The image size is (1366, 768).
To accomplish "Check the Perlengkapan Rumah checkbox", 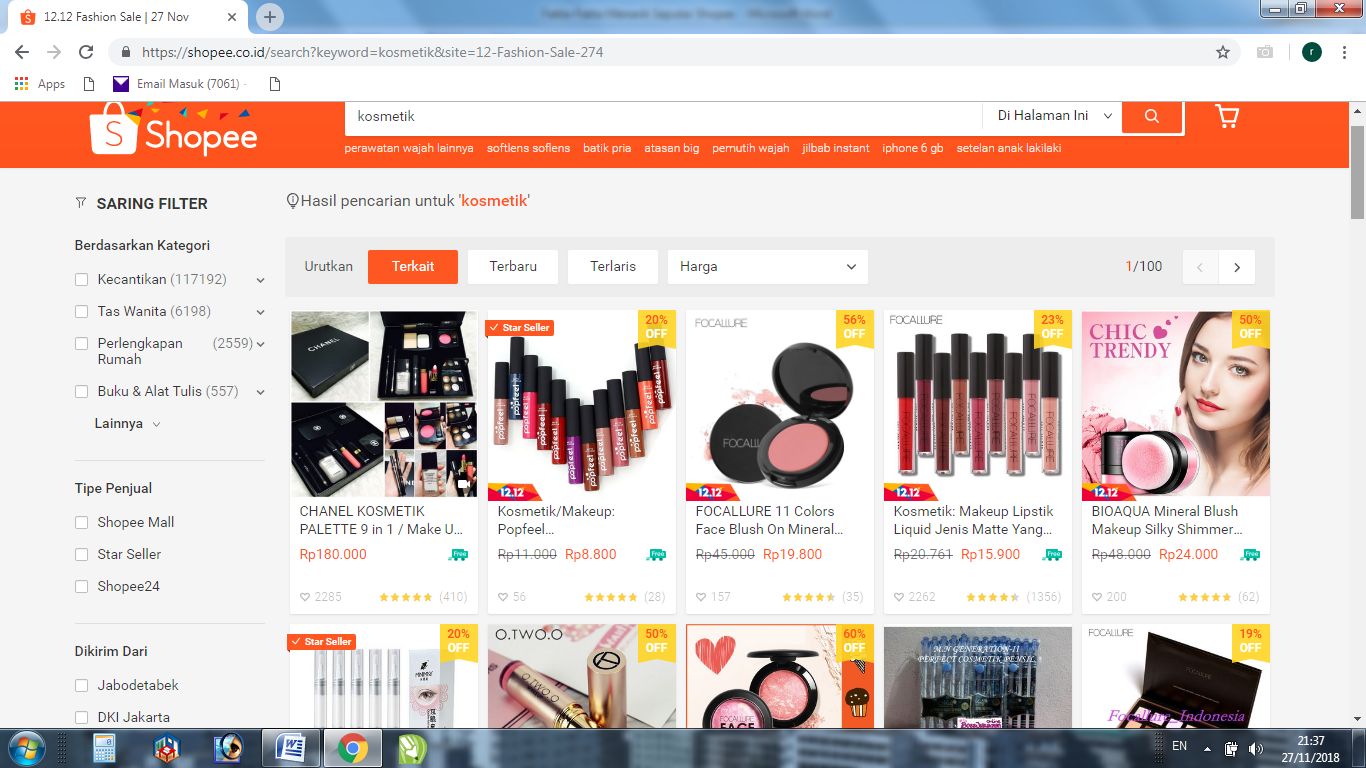I will click(x=82, y=343).
